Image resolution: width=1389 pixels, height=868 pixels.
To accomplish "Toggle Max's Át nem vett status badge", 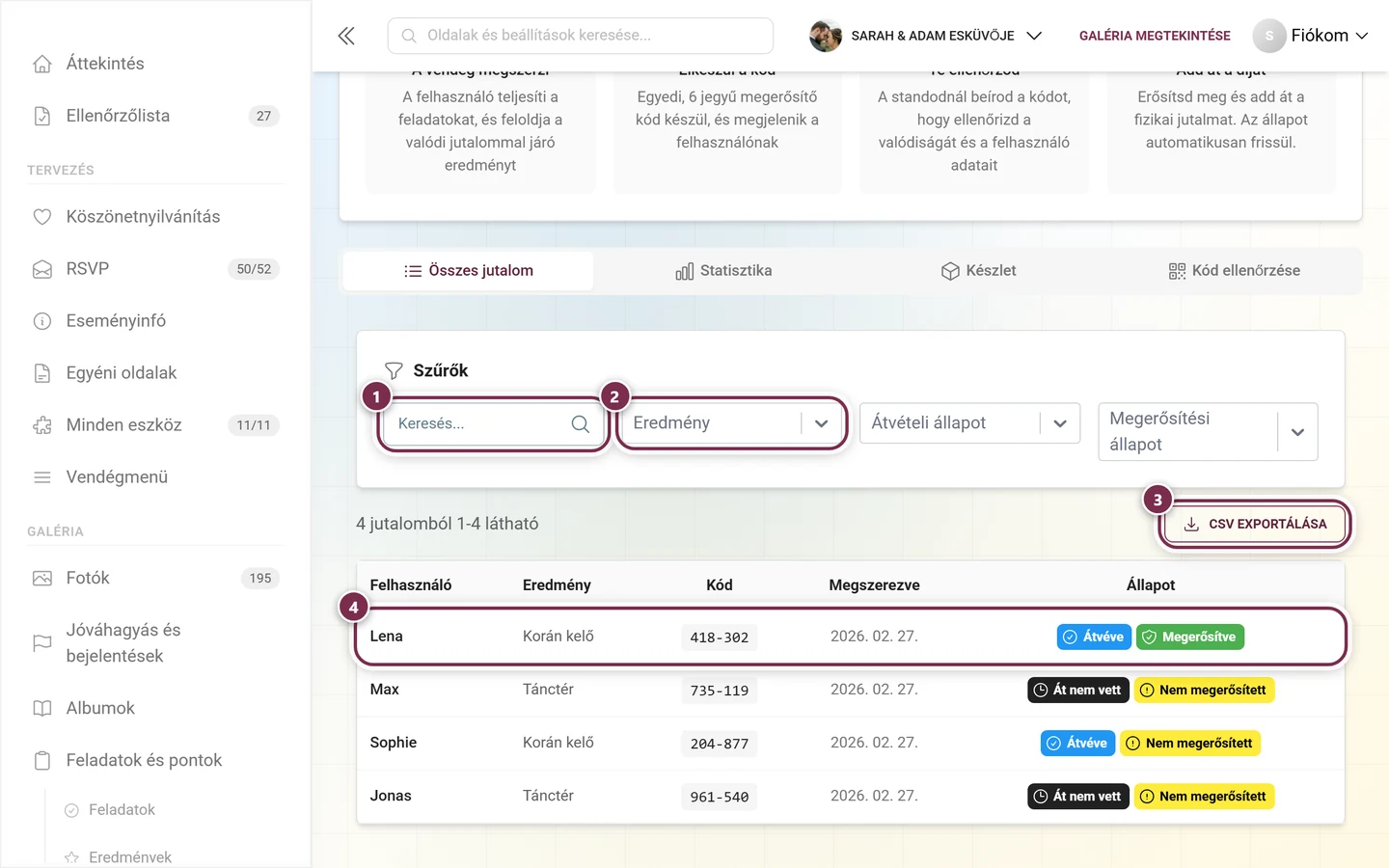I will point(1078,691).
